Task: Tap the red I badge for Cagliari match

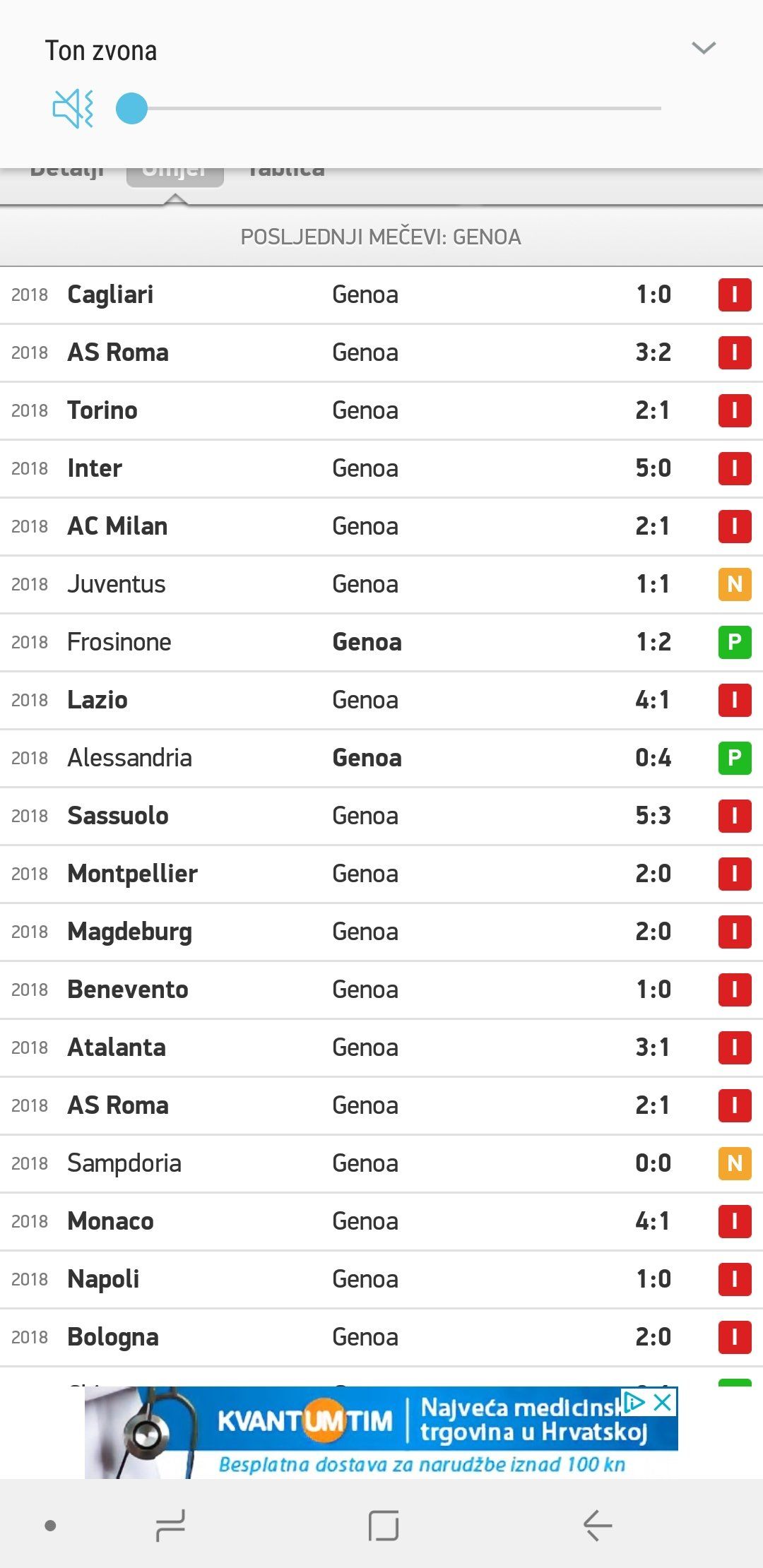Action: 734,295
